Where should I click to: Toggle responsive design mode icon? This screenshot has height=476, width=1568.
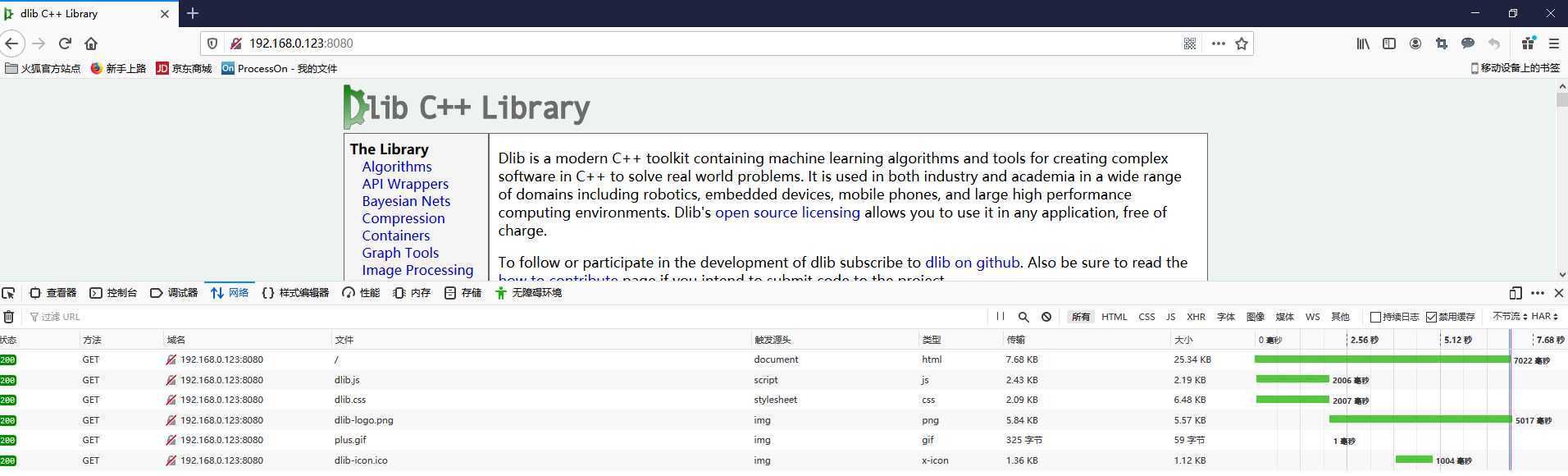[x=1516, y=293]
